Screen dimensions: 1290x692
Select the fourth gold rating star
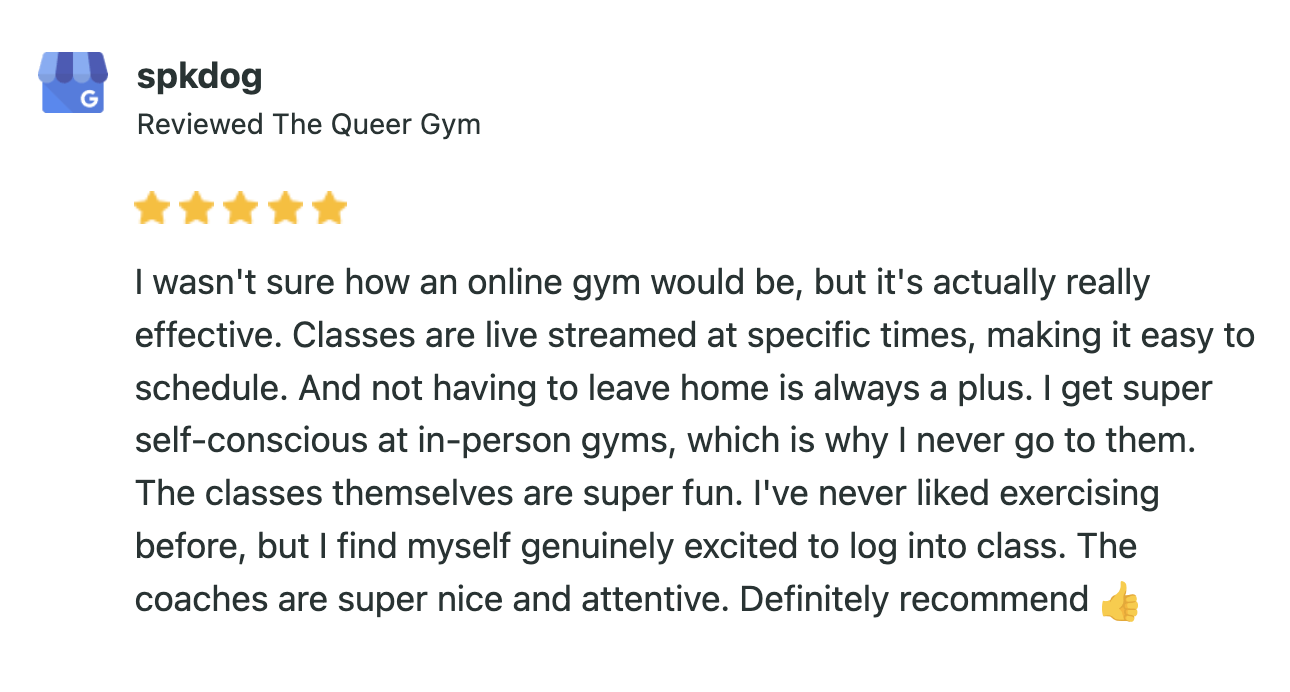[x=284, y=209]
